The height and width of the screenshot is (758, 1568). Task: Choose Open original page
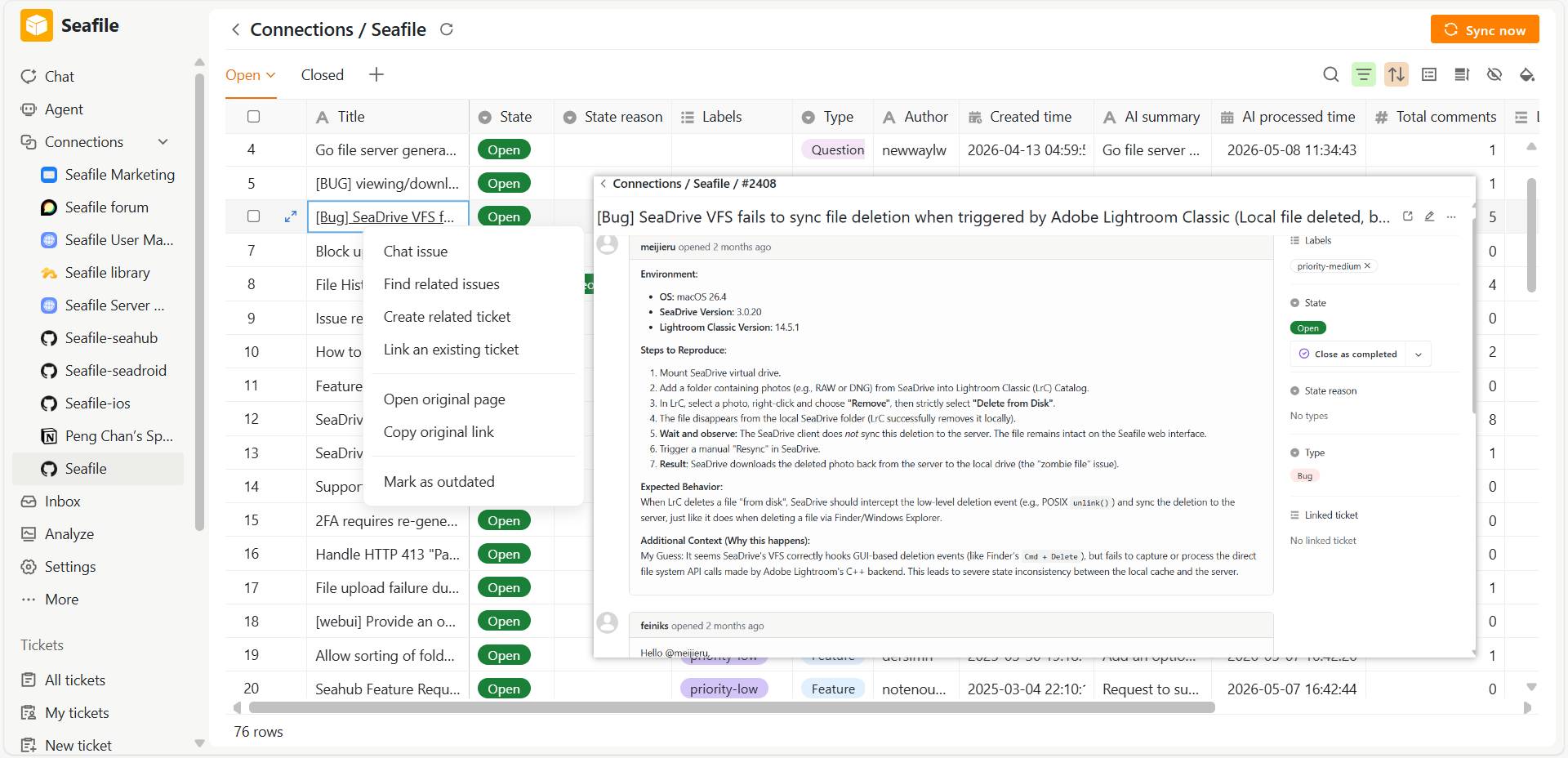(444, 399)
